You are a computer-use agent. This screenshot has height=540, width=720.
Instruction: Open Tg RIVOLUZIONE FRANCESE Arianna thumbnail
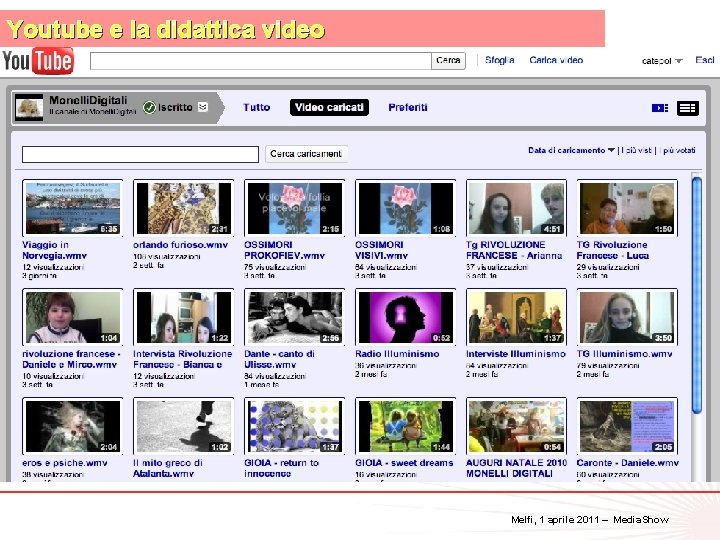click(517, 208)
